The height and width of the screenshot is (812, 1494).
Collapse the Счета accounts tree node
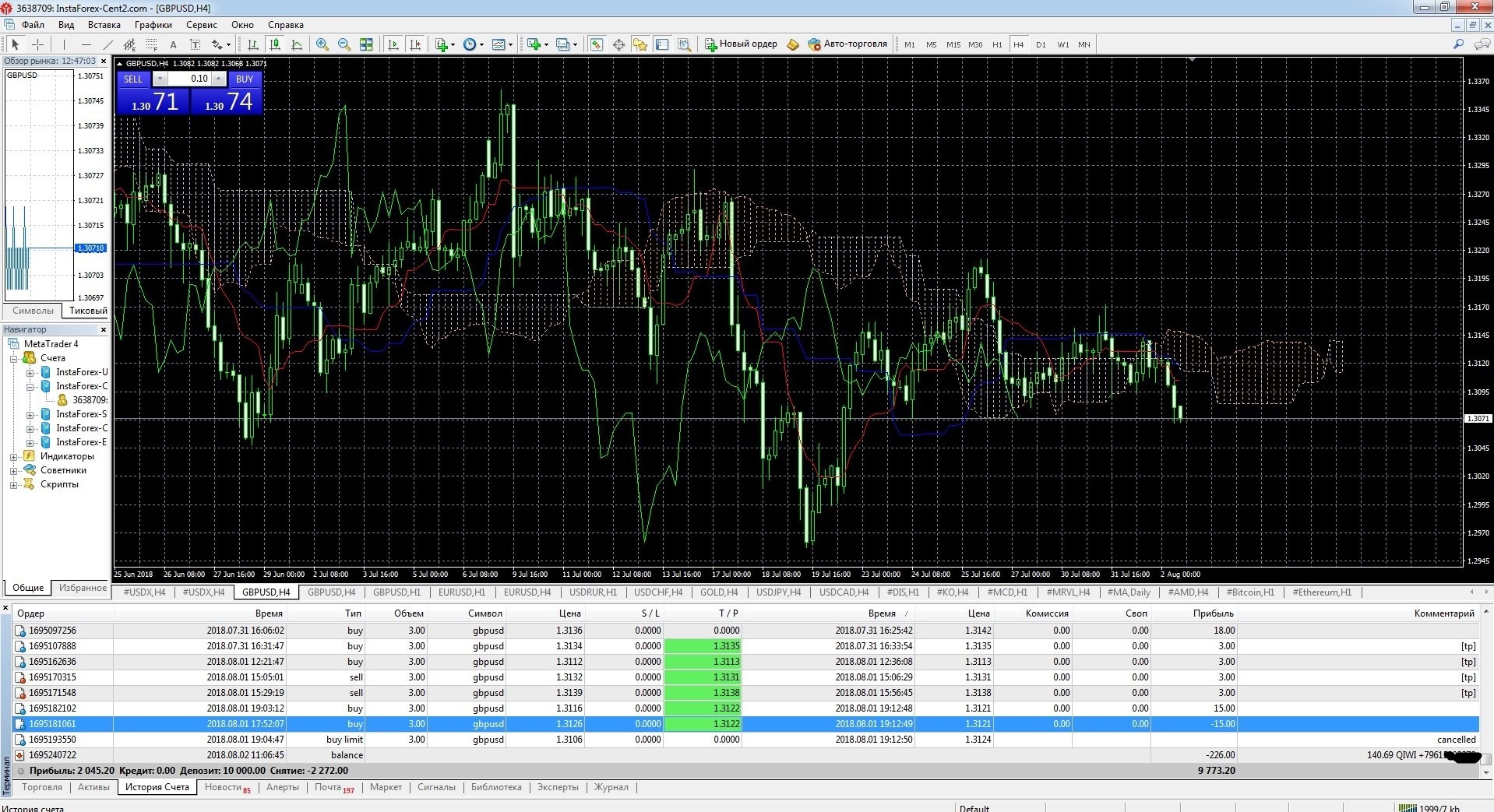tap(14, 359)
